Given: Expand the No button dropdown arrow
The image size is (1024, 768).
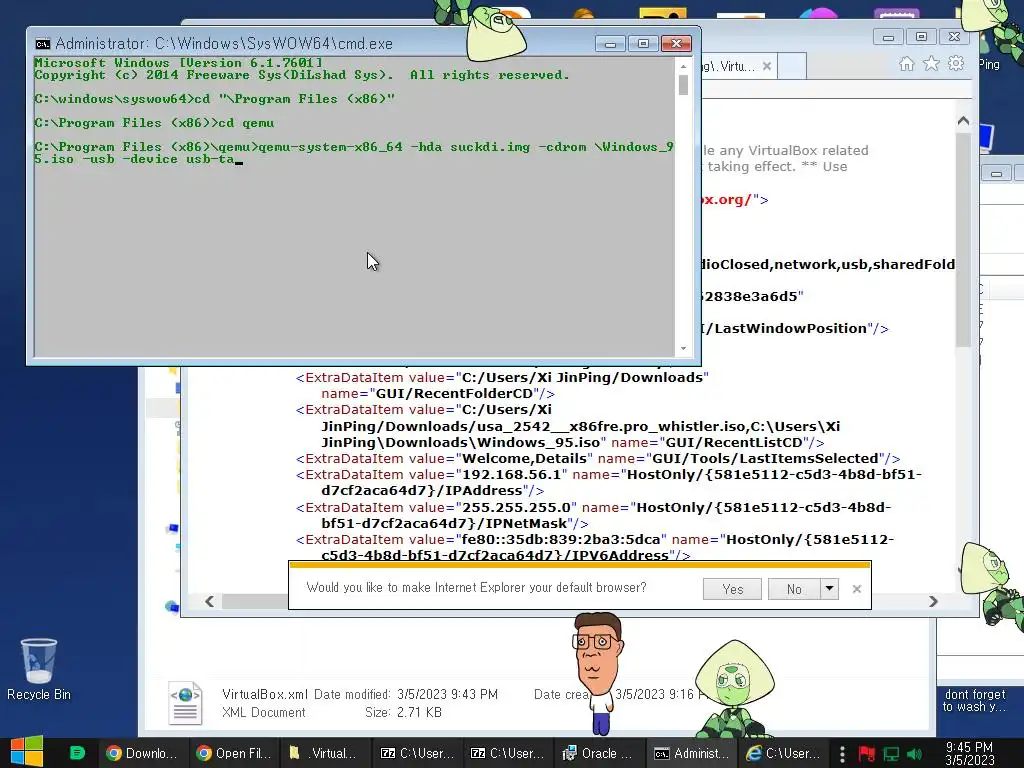Looking at the screenshot, I should (829, 589).
